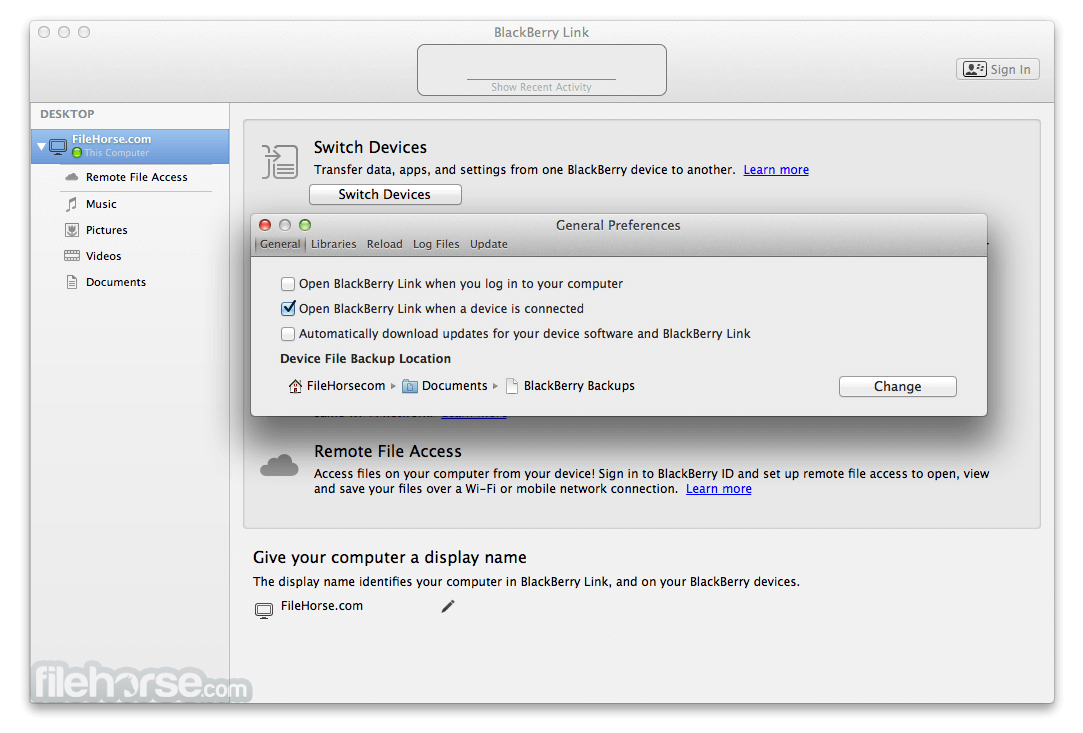Image resolution: width=1083 pixels, height=733 pixels.
Task: Select the General preferences tab
Action: point(280,244)
